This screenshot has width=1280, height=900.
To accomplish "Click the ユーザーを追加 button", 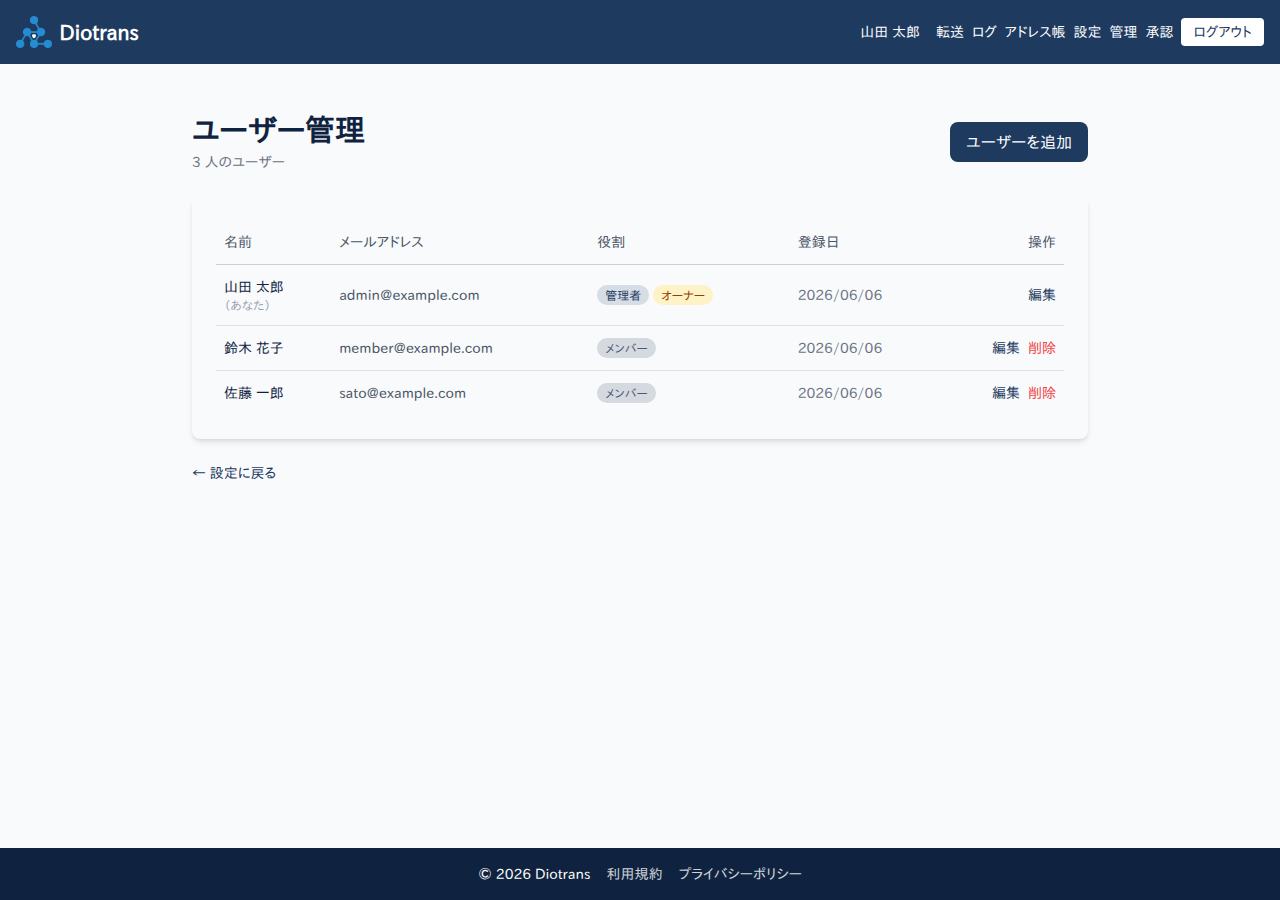I will point(1019,142).
